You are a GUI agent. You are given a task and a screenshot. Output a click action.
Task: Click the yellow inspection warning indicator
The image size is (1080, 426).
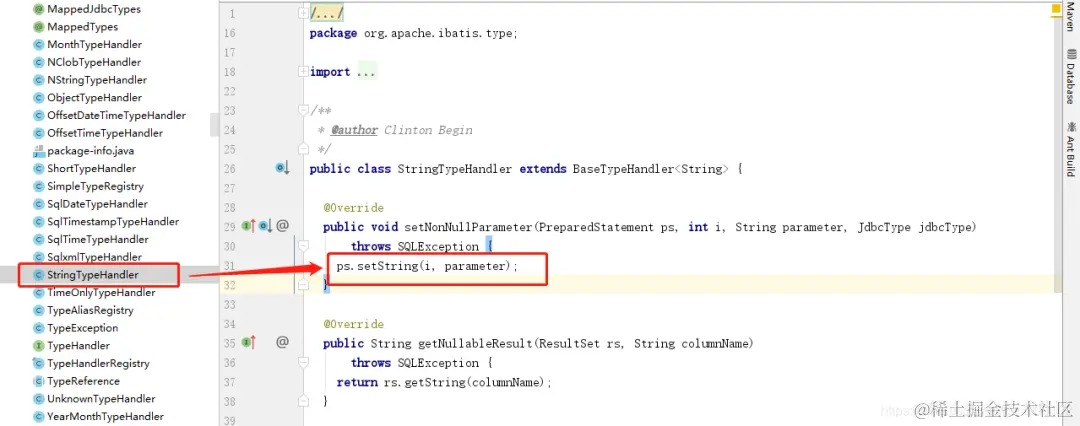[x=1055, y=8]
